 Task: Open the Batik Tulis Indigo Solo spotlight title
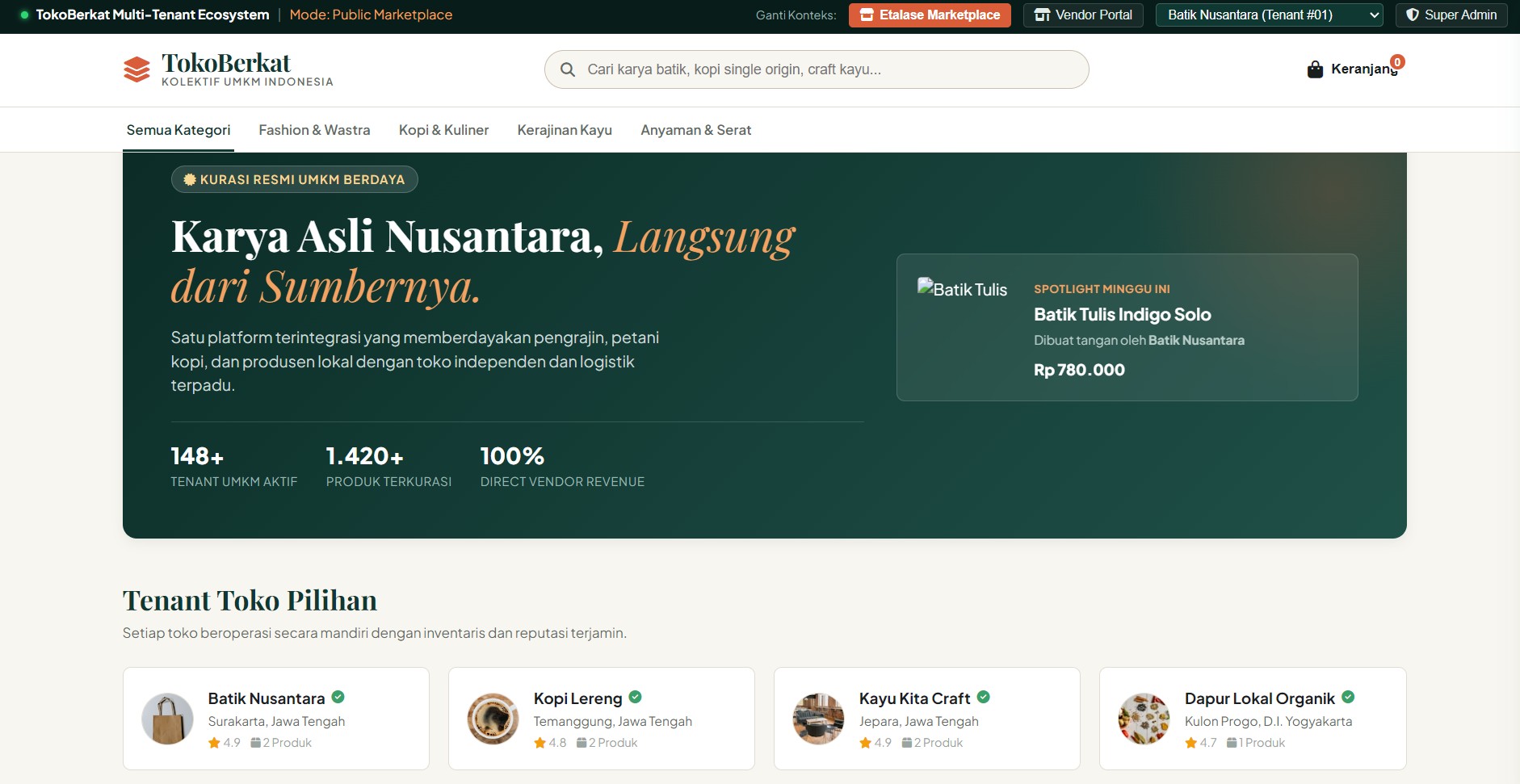click(1122, 314)
